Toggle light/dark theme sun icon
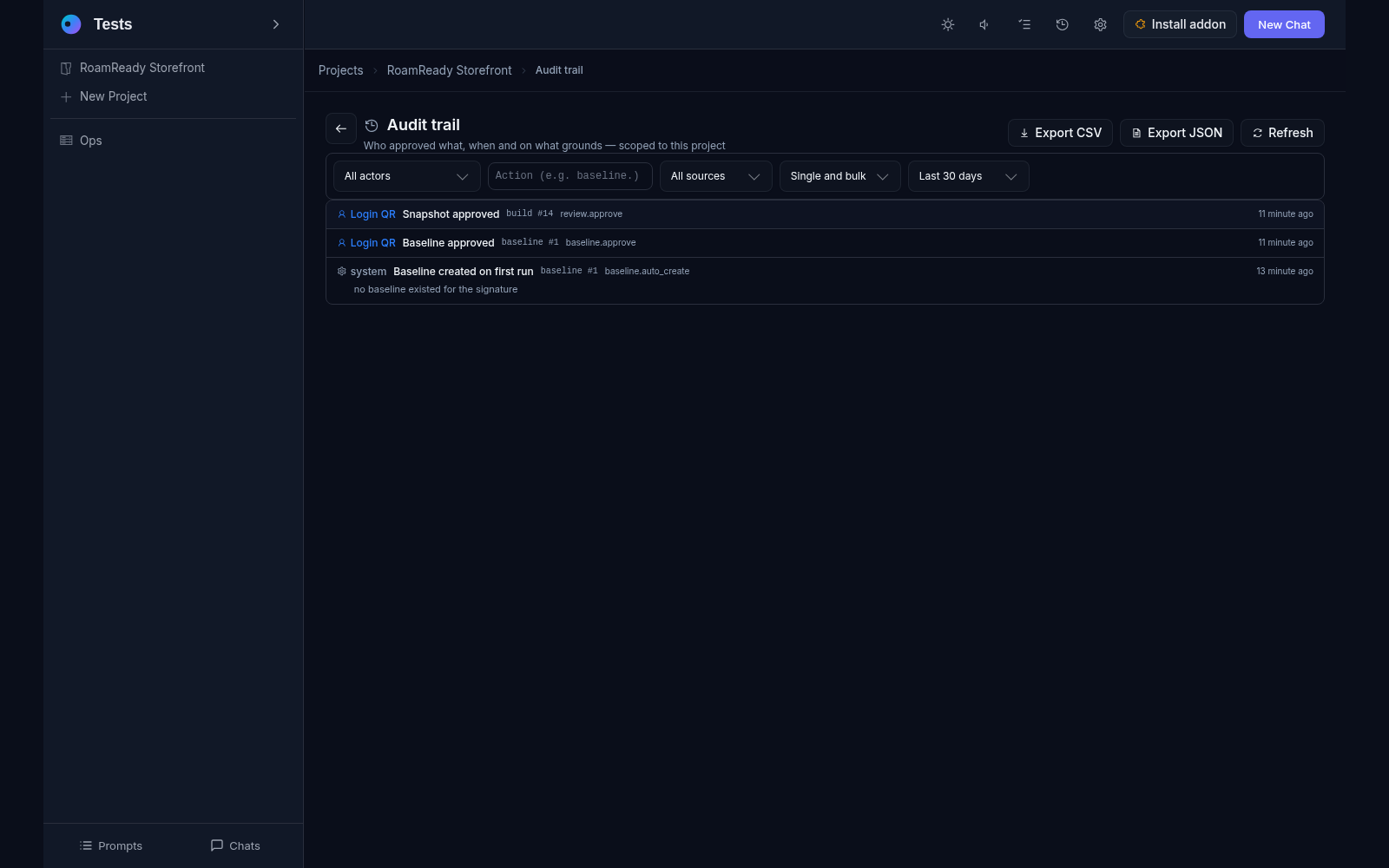 tap(948, 24)
